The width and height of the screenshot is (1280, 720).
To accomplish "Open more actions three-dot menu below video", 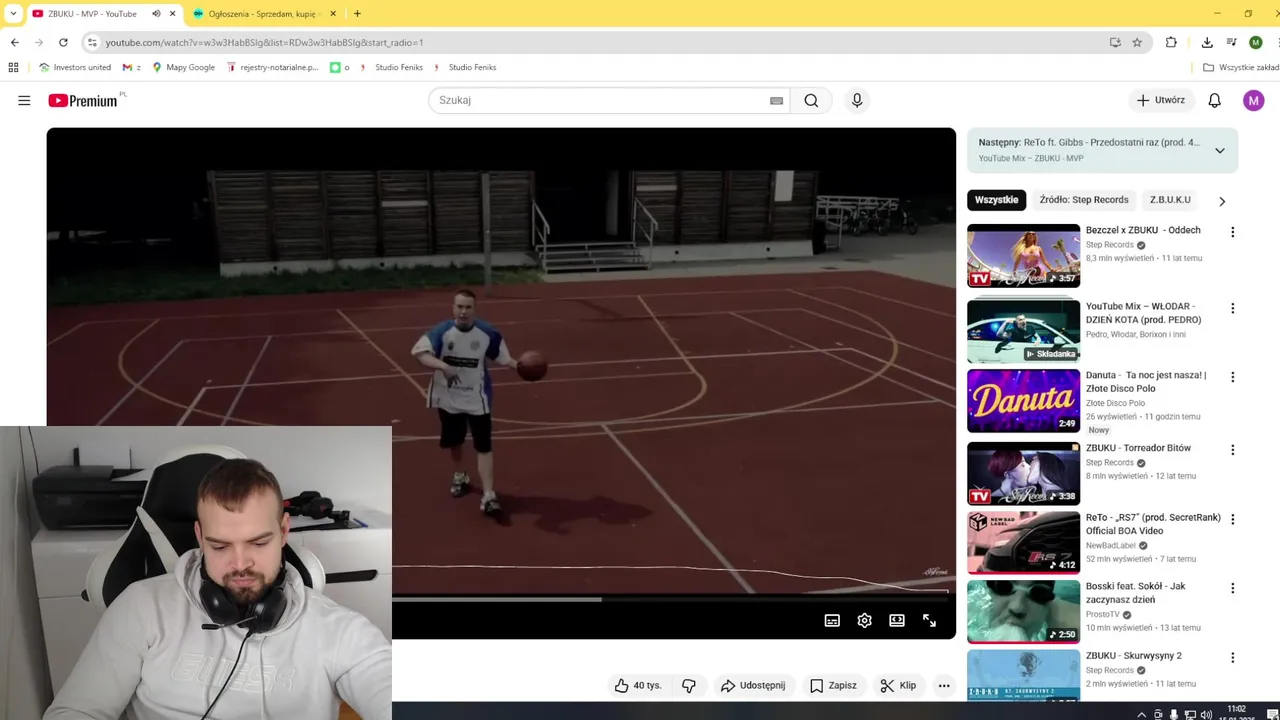I will point(944,685).
